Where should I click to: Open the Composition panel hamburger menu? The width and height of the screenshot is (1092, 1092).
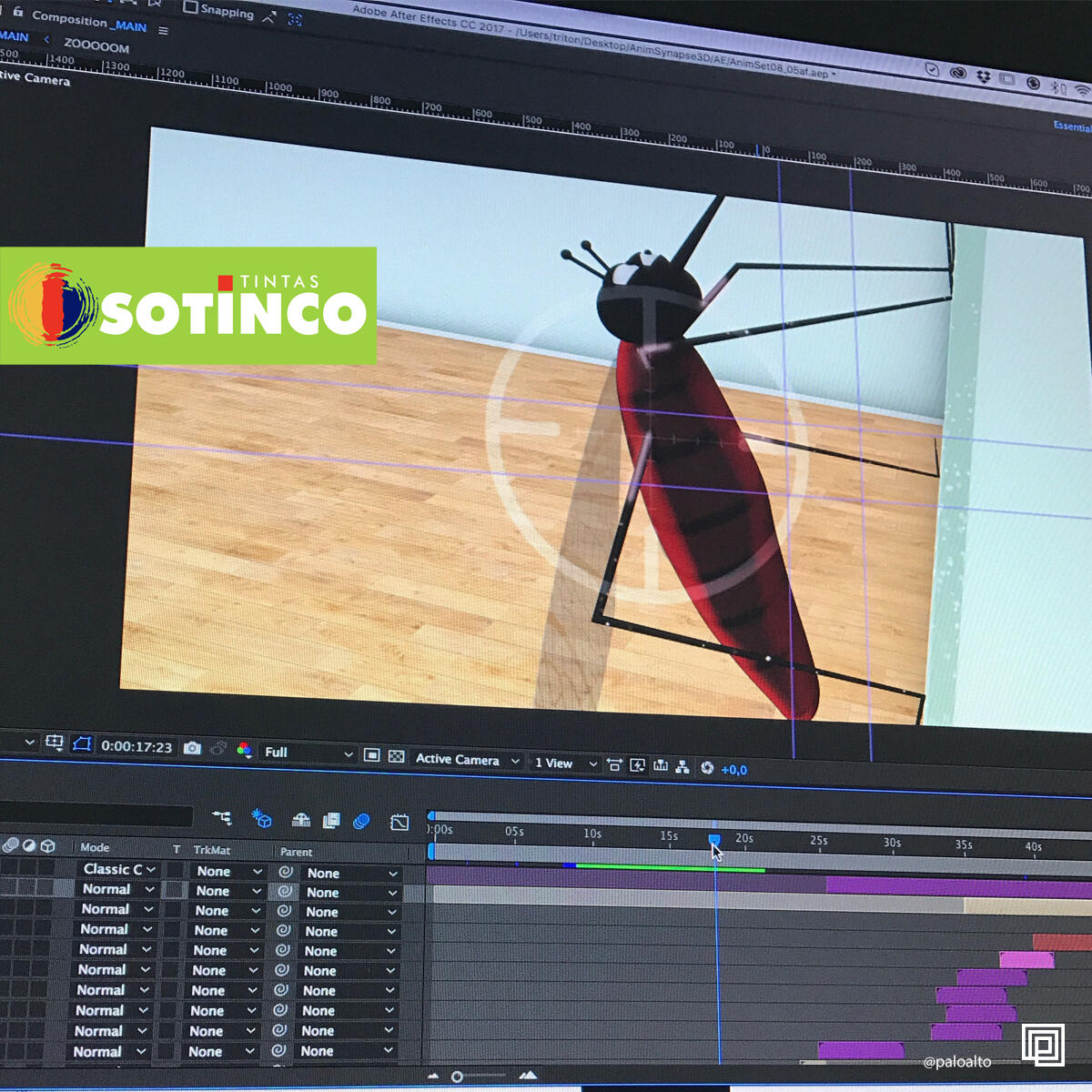coord(163,30)
